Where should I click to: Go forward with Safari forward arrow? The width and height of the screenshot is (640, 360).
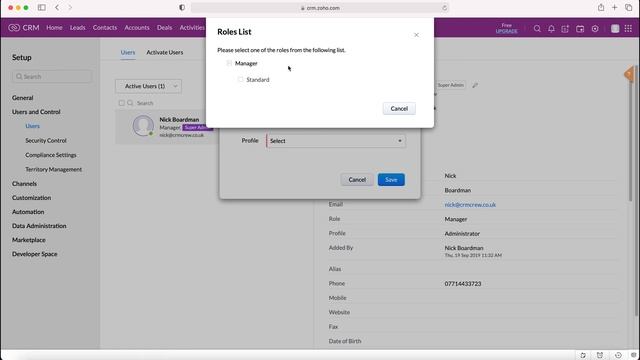[x=70, y=7]
